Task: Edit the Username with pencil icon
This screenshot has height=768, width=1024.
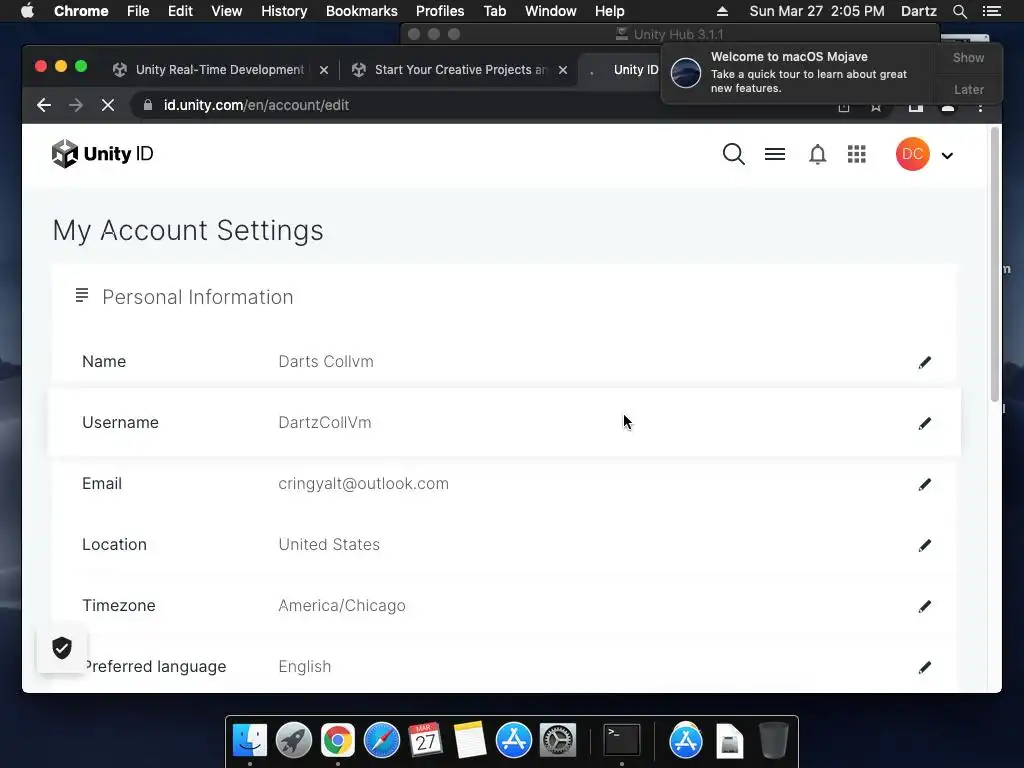Action: (924, 423)
